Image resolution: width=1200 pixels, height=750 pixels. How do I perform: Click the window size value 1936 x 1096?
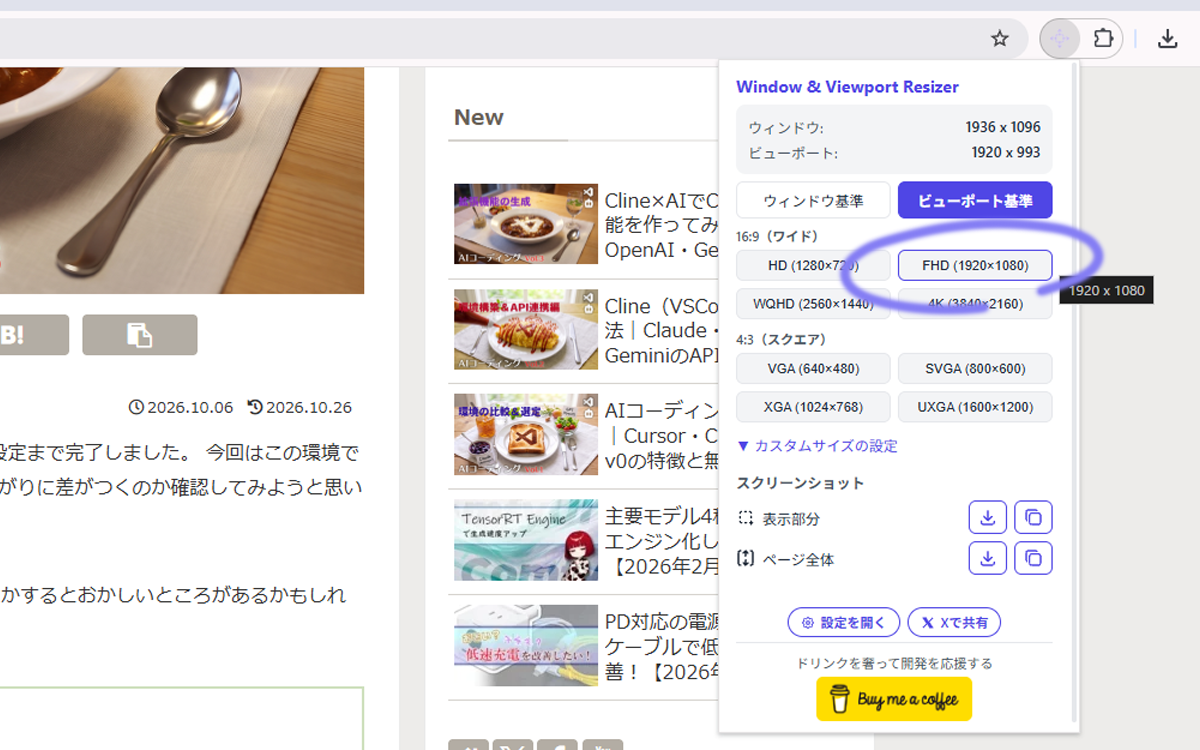tap(1003, 127)
